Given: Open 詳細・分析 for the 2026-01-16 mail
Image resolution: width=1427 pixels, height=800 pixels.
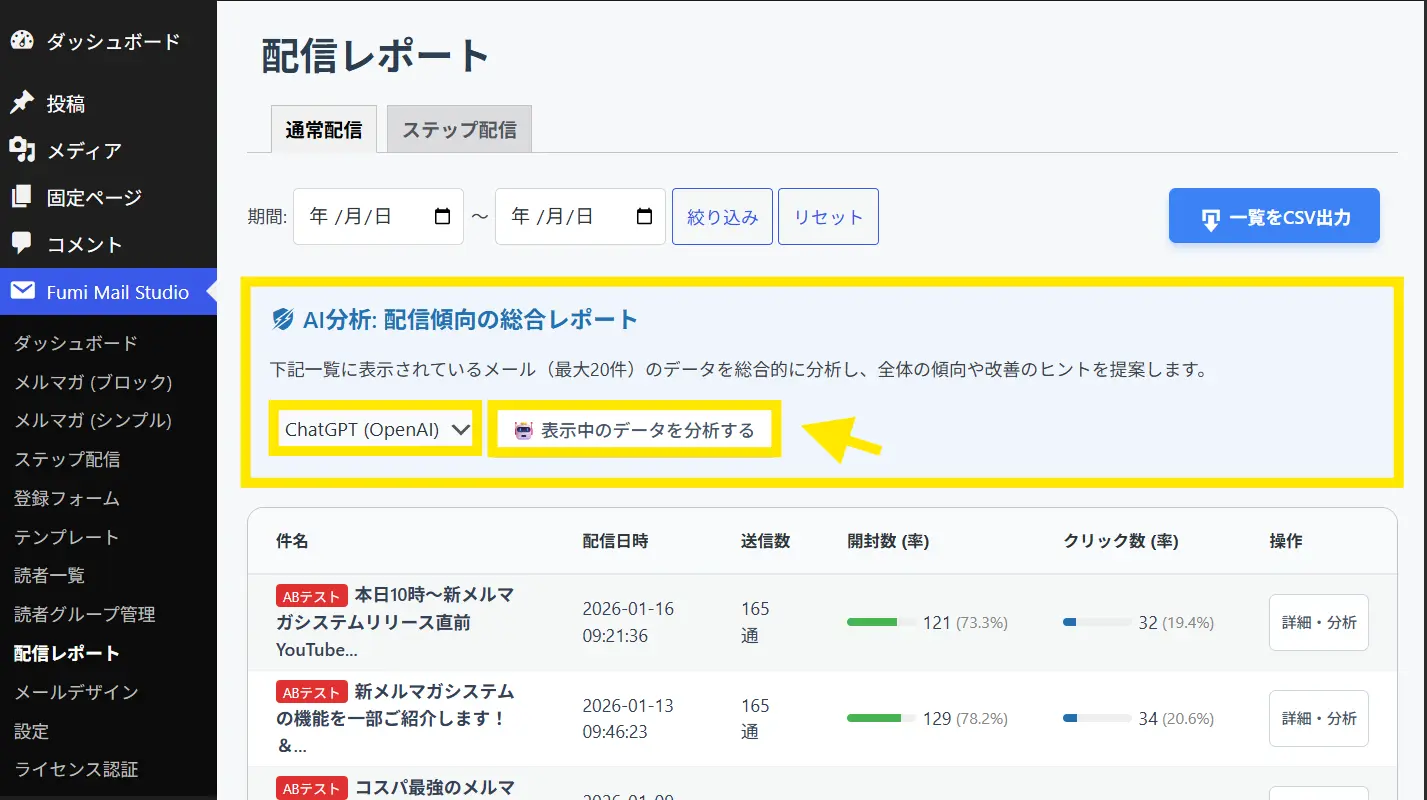Looking at the screenshot, I should (x=1318, y=622).
